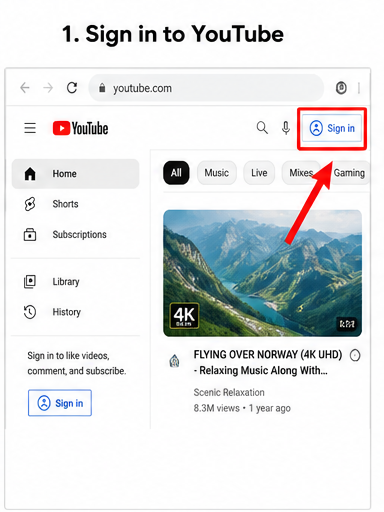Open the Flying Over Norway video thumbnail
This screenshot has height=512, width=384.
pos(262,273)
